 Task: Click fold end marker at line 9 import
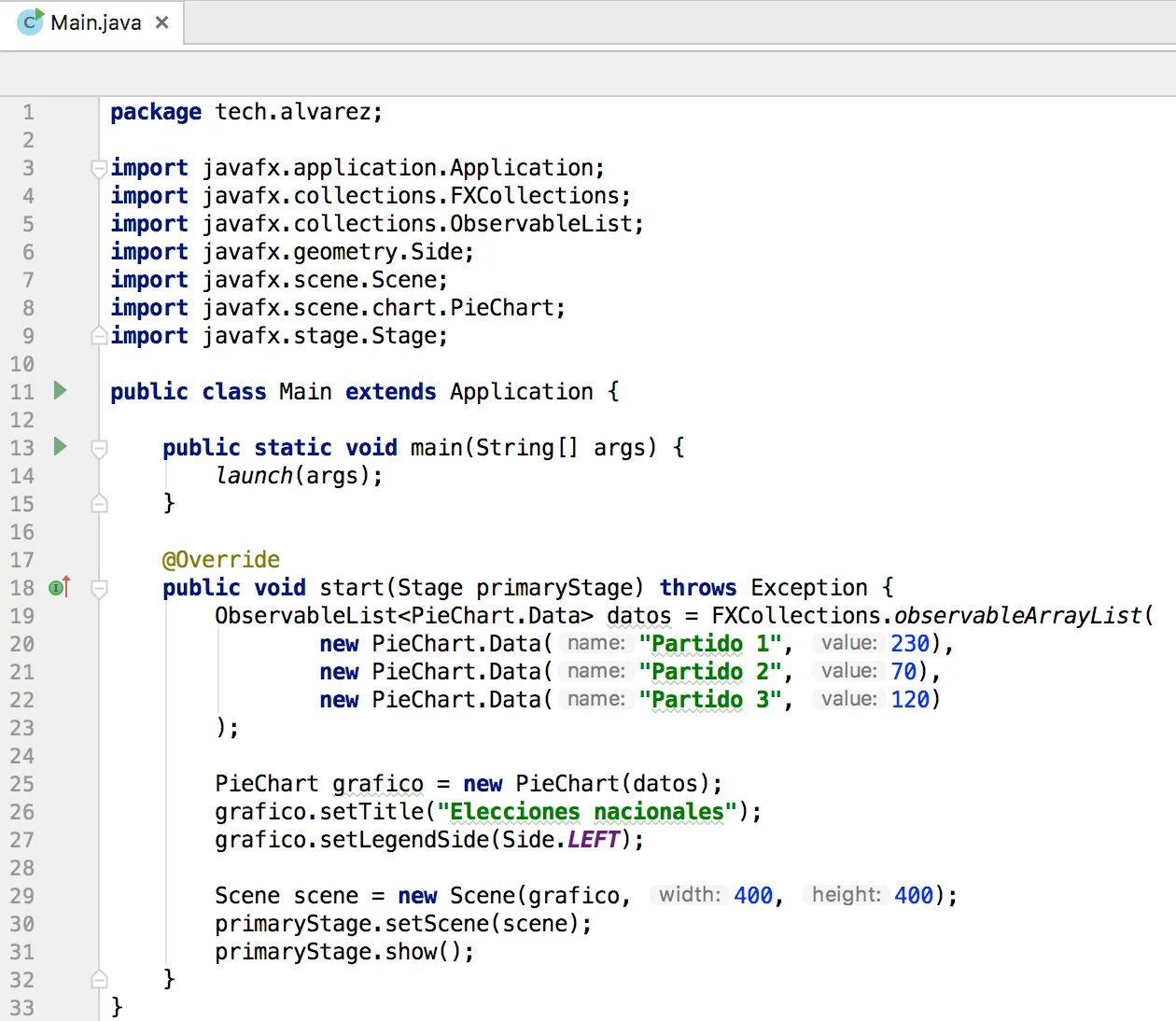tap(99, 335)
